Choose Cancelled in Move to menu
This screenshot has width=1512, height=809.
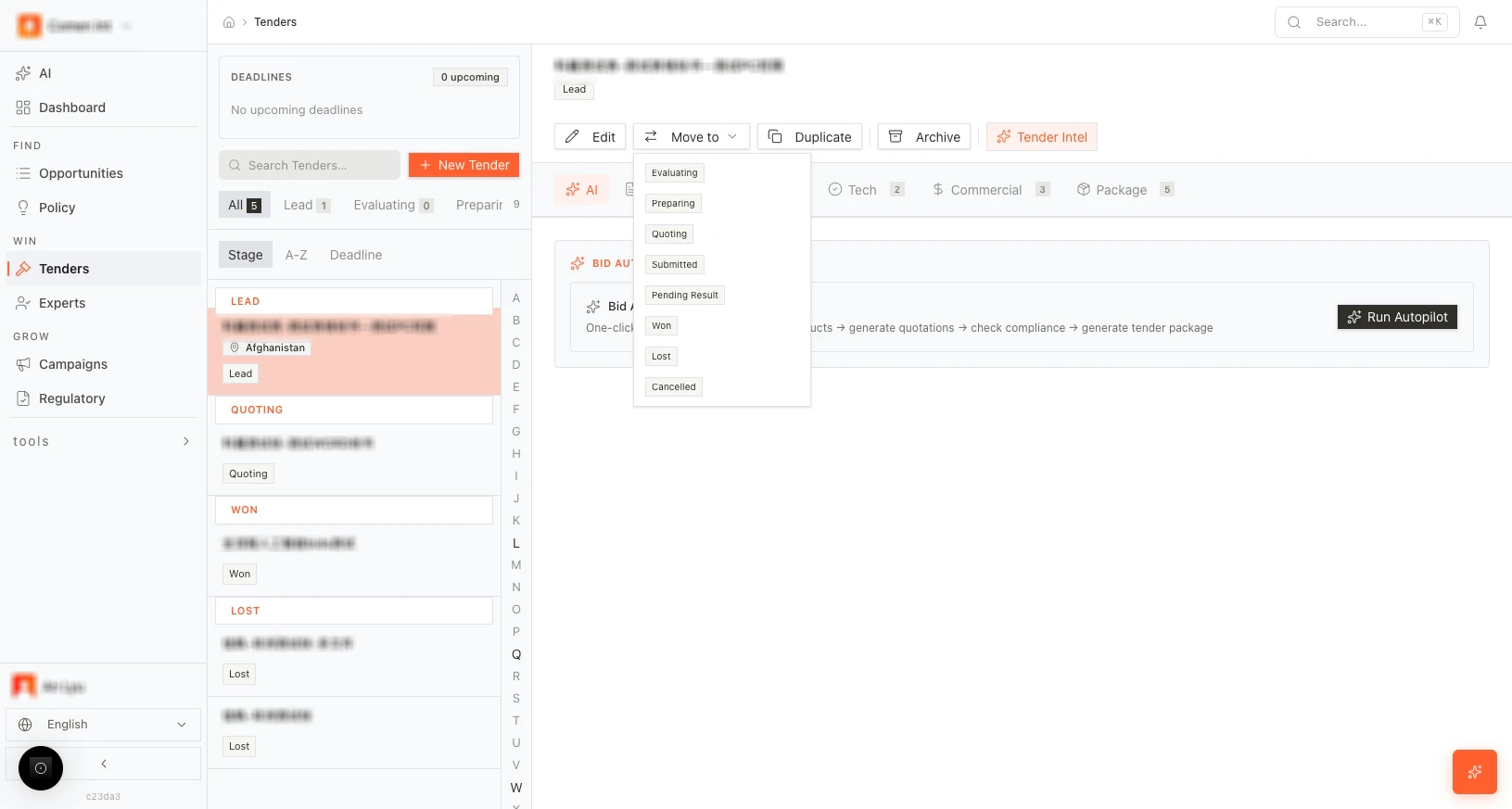point(673,387)
